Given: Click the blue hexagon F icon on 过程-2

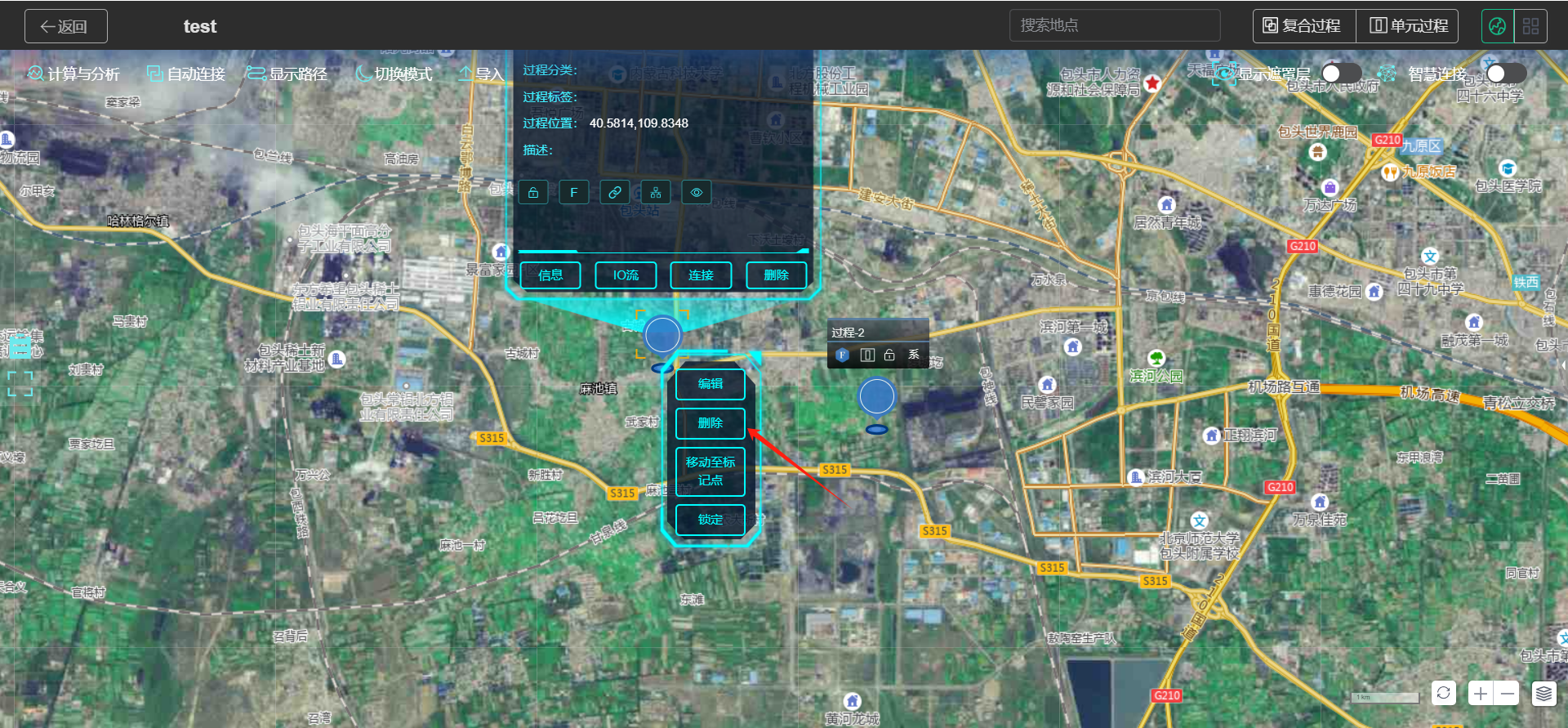Looking at the screenshot, I should coord(843,355).
